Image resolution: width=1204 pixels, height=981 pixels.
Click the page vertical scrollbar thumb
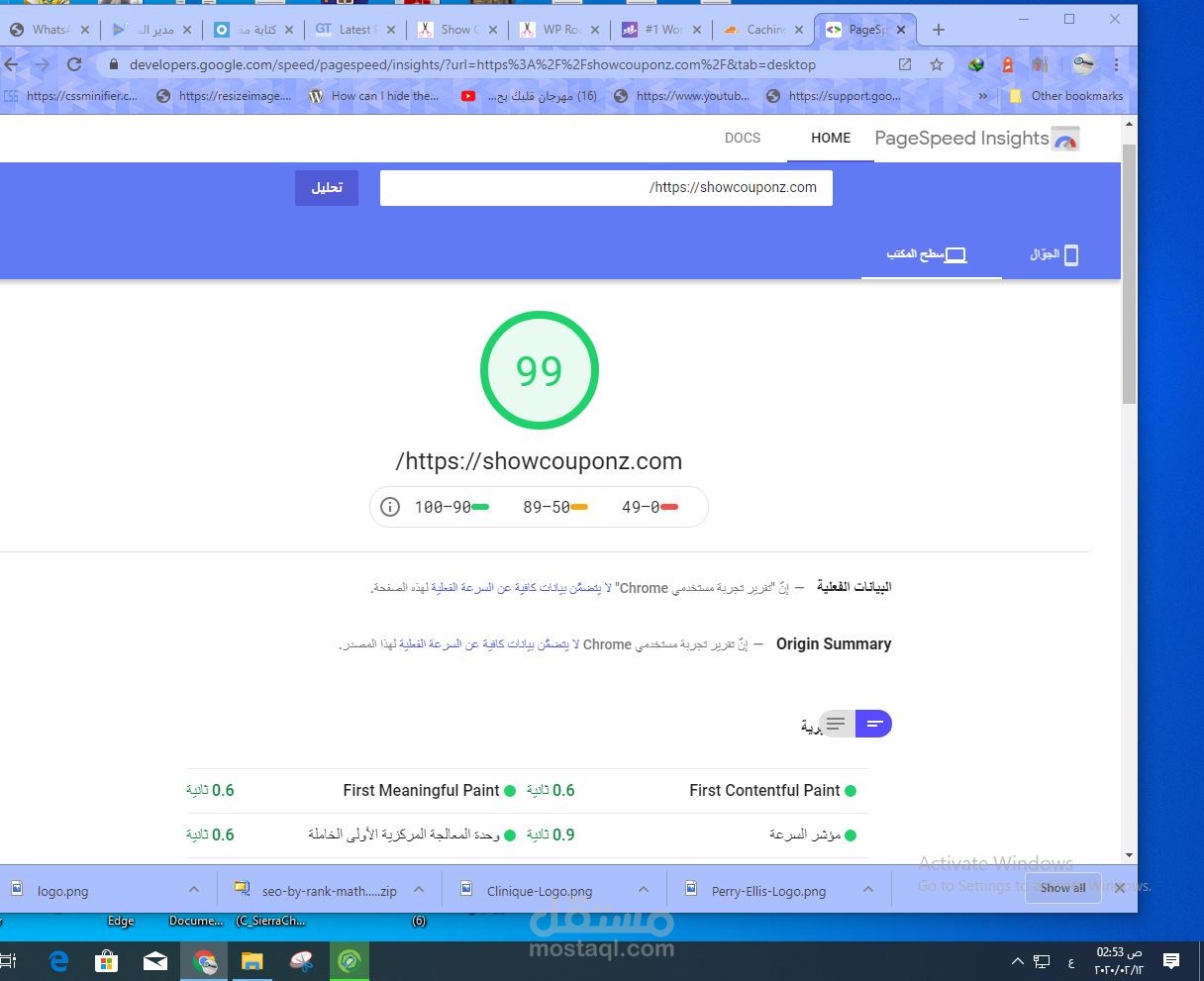click(1129, 274)
